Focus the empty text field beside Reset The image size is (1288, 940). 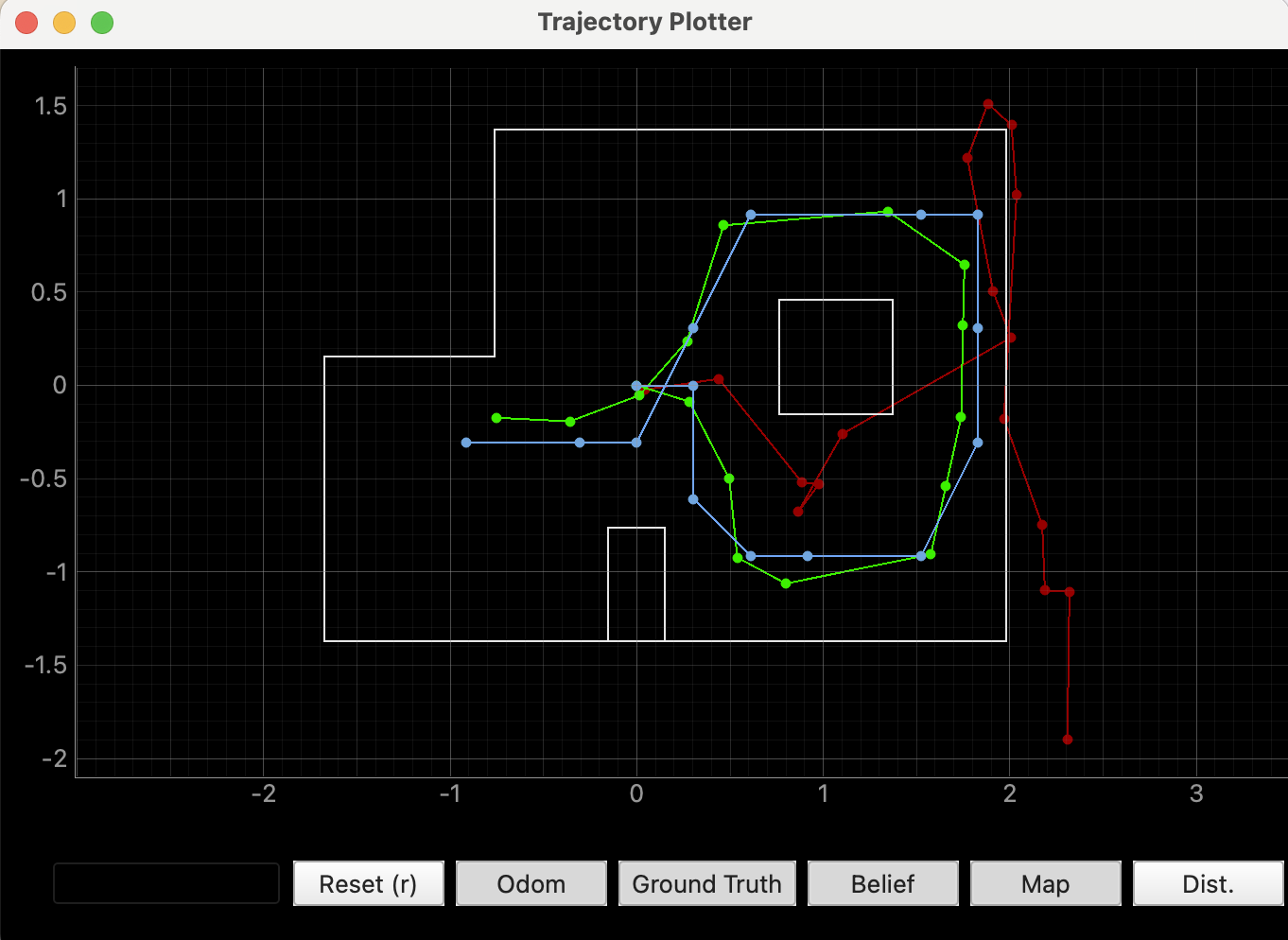[166, 883]
